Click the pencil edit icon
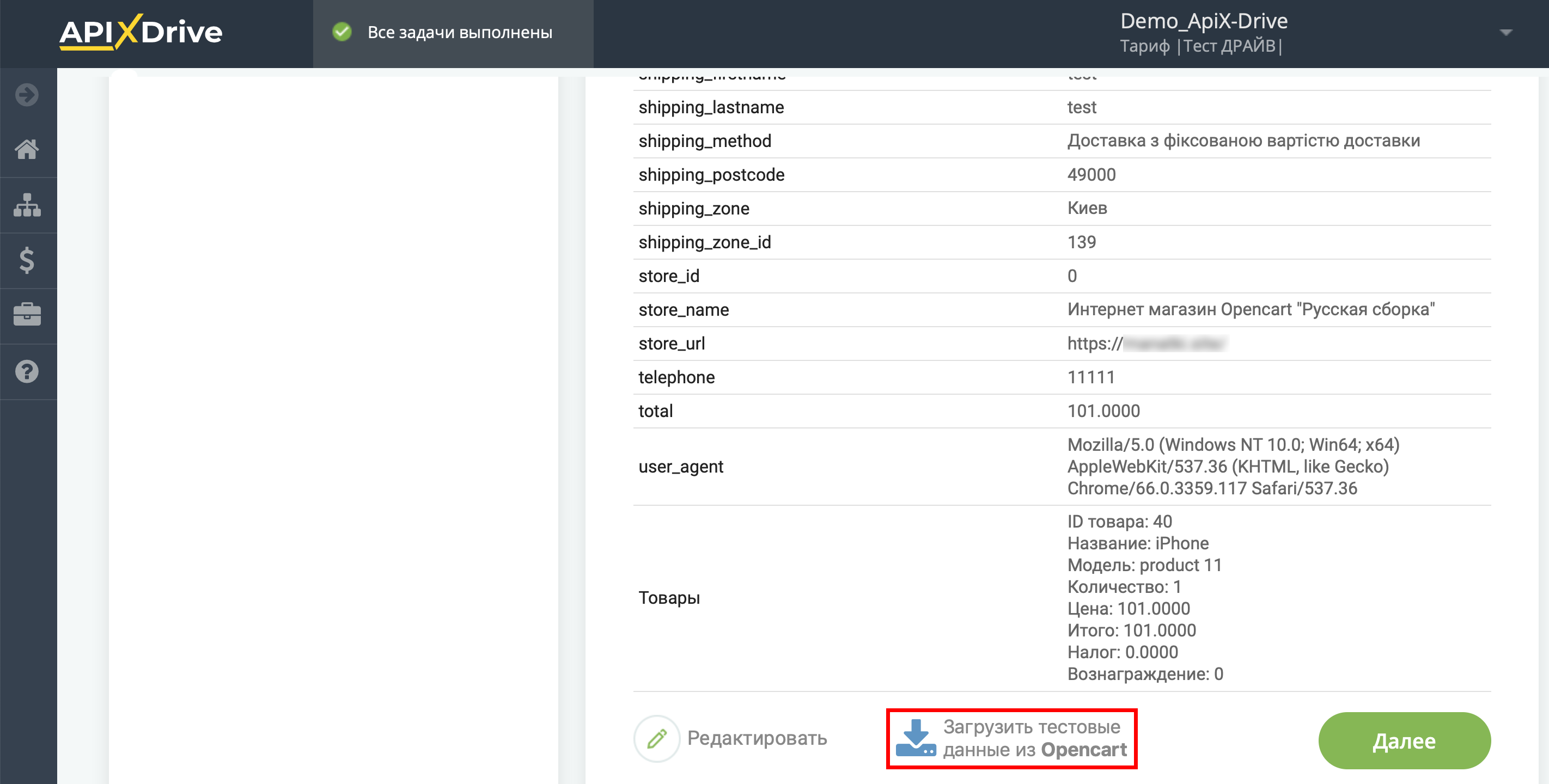This screenshot has width=1549, height=784. click(x=657, y=738)
